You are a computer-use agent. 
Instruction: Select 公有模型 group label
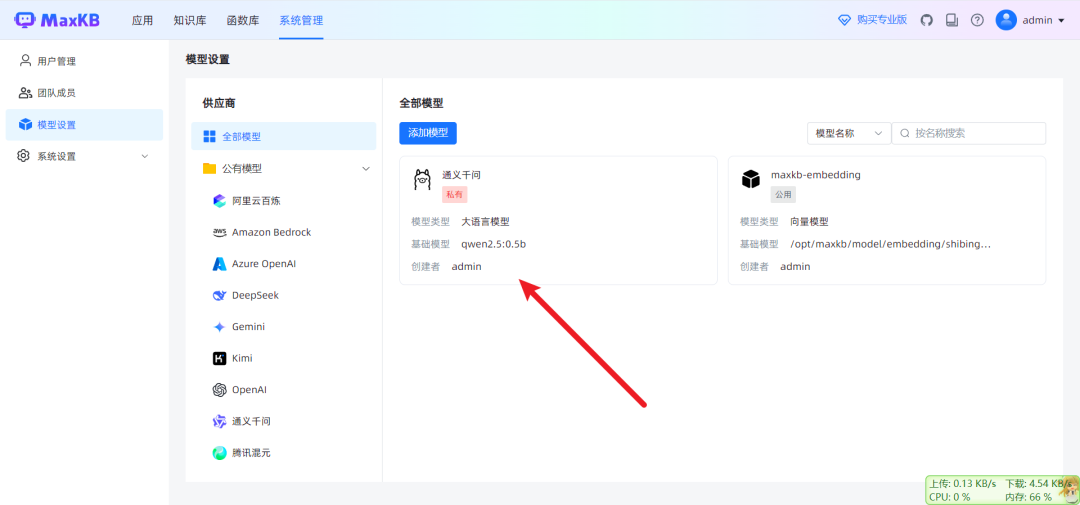pyautogui.click(x=242, y=168)
